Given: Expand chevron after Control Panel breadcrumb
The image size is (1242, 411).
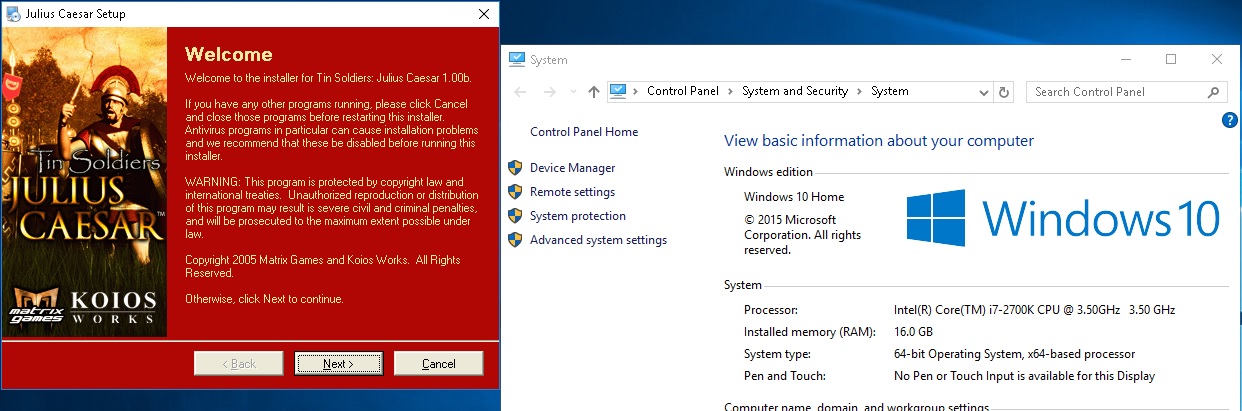Looking at the screenshot, I should [731, 91].
